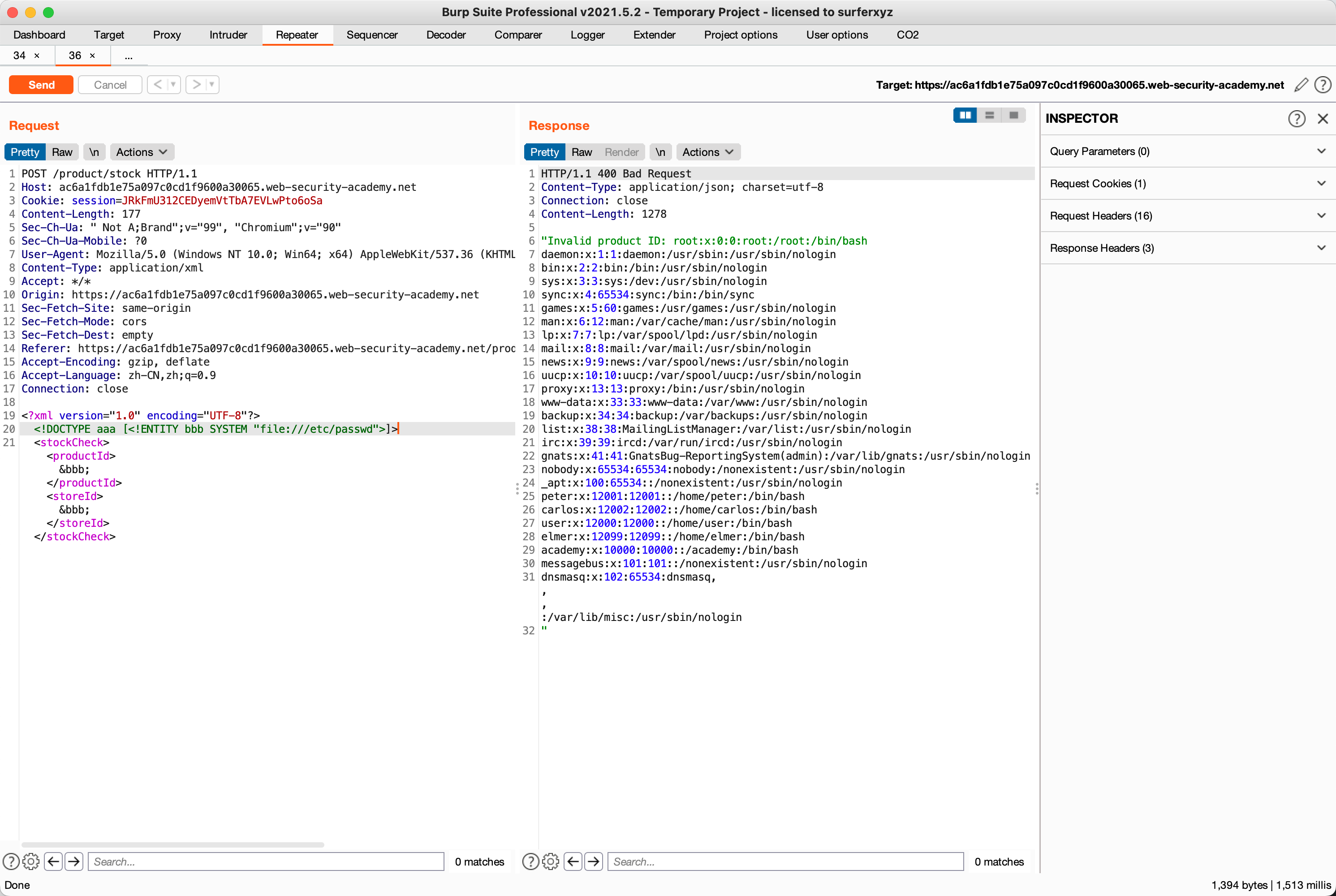Open the Decoder tab

[446, 35]
